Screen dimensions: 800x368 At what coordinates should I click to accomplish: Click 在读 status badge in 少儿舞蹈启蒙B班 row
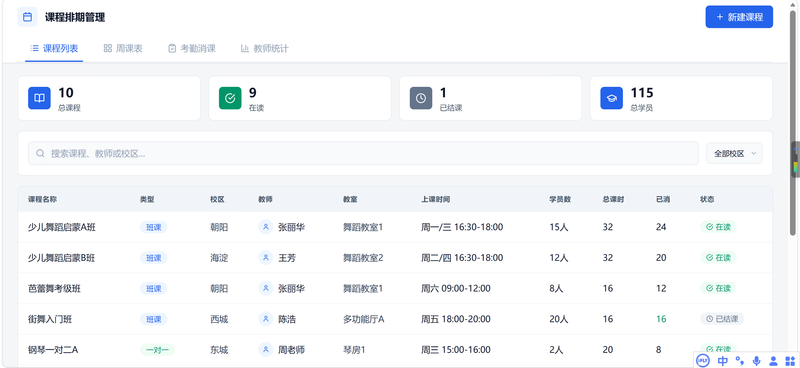[718, 258]
